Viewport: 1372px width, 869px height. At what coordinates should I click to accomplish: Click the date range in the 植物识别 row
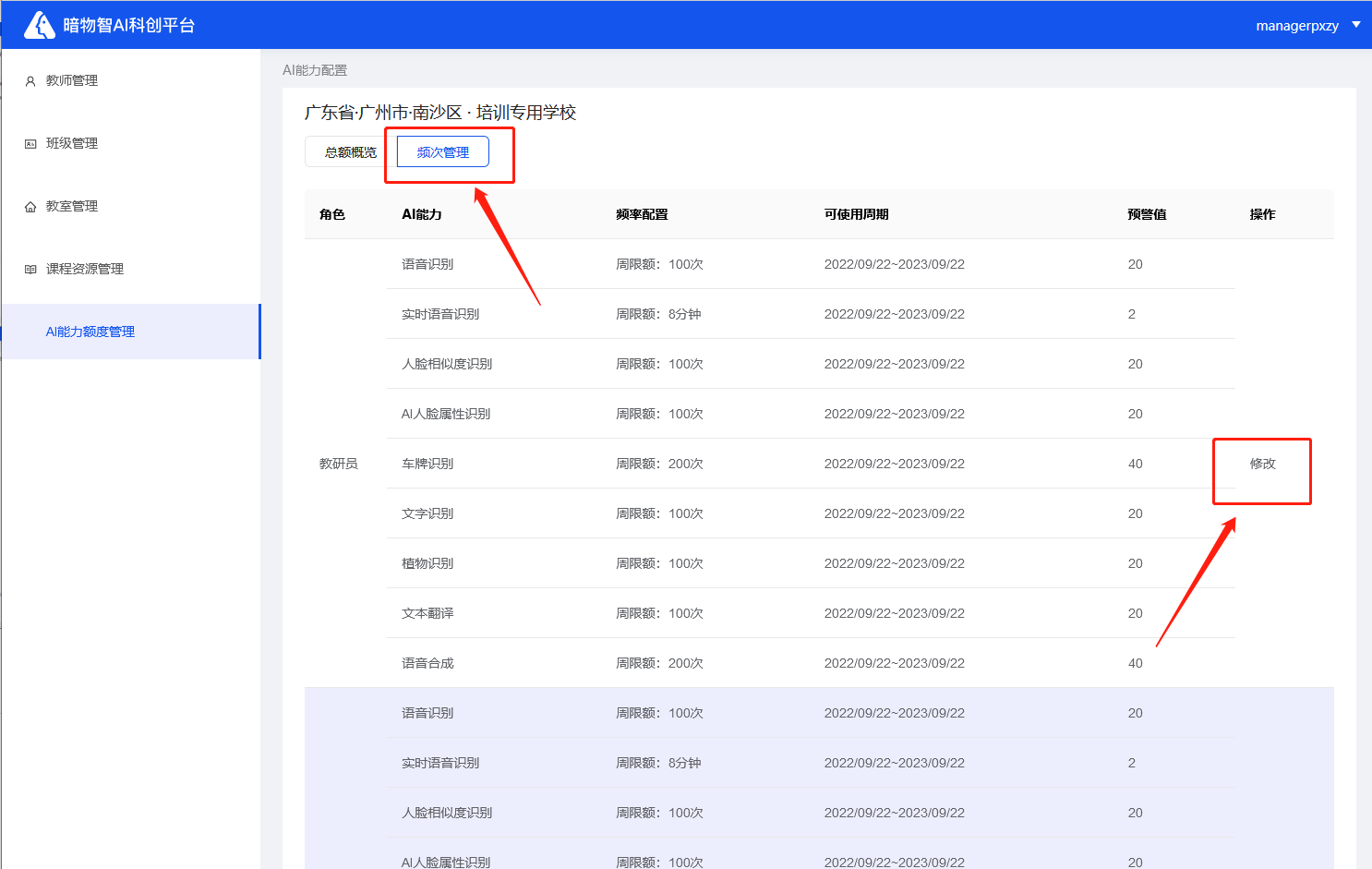[x=895, y=563]
